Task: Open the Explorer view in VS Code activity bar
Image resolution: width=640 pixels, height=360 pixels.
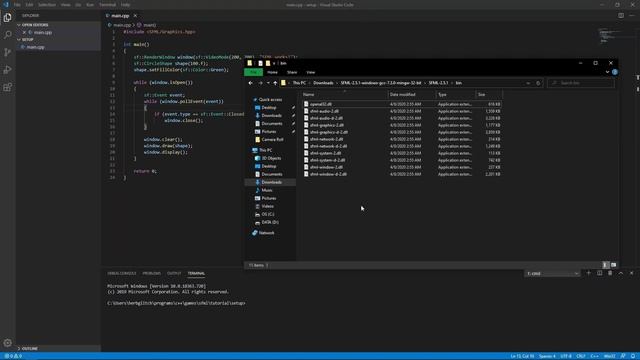Action: click(7, 18)
